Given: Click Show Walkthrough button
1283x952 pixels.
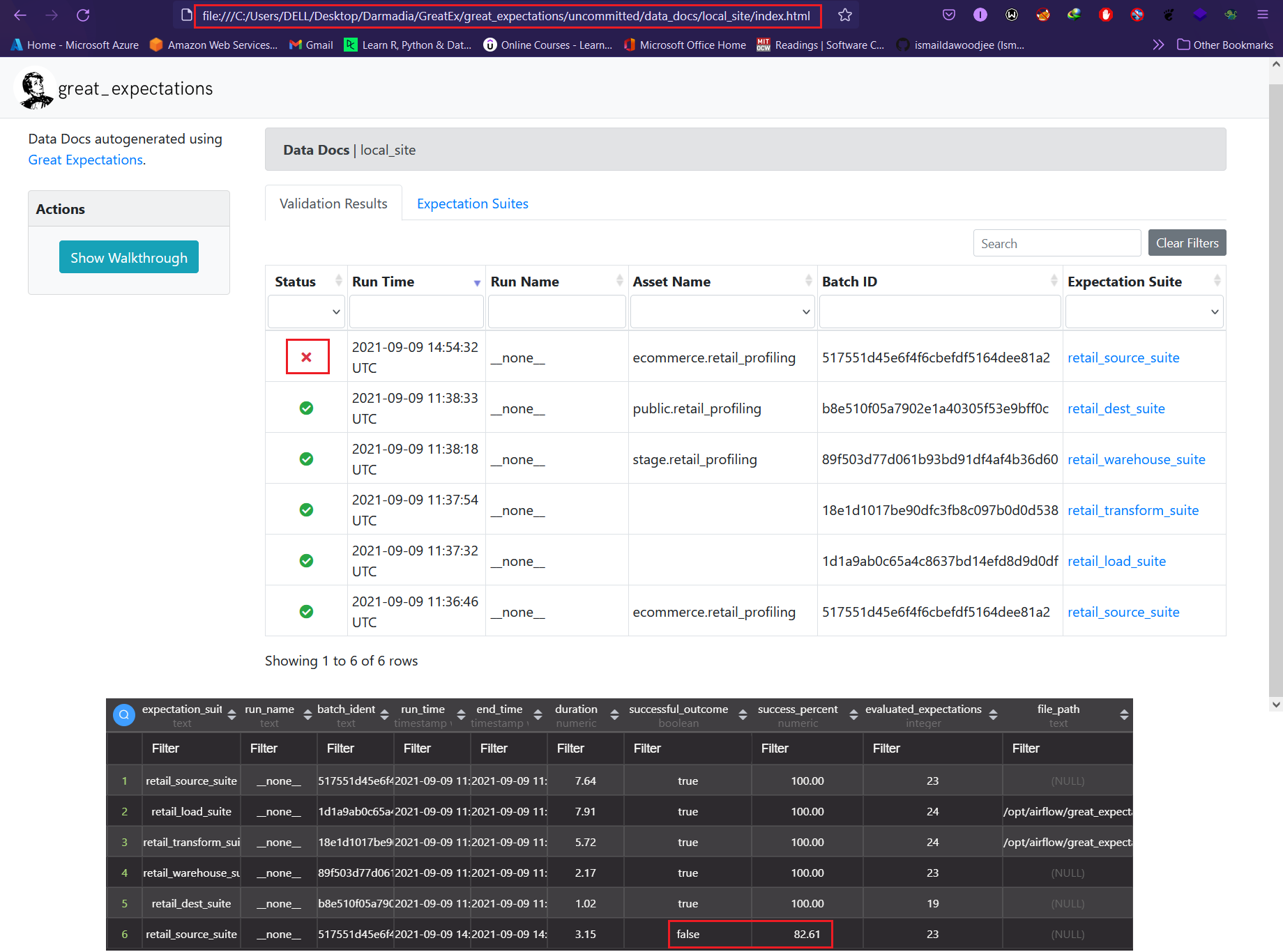Looking at the screenshot, I should (129, 257).
